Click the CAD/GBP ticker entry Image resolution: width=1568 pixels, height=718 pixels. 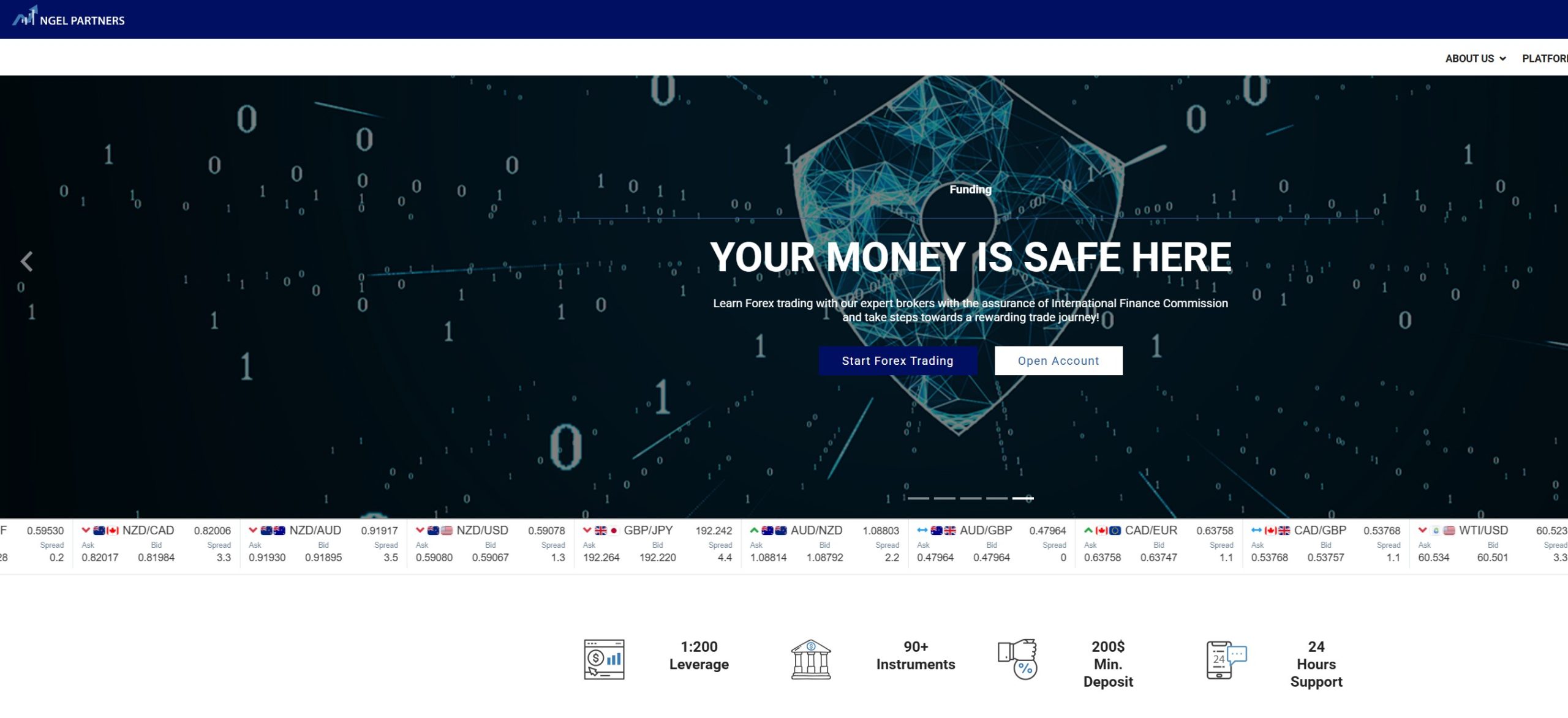coord(1319,531)
